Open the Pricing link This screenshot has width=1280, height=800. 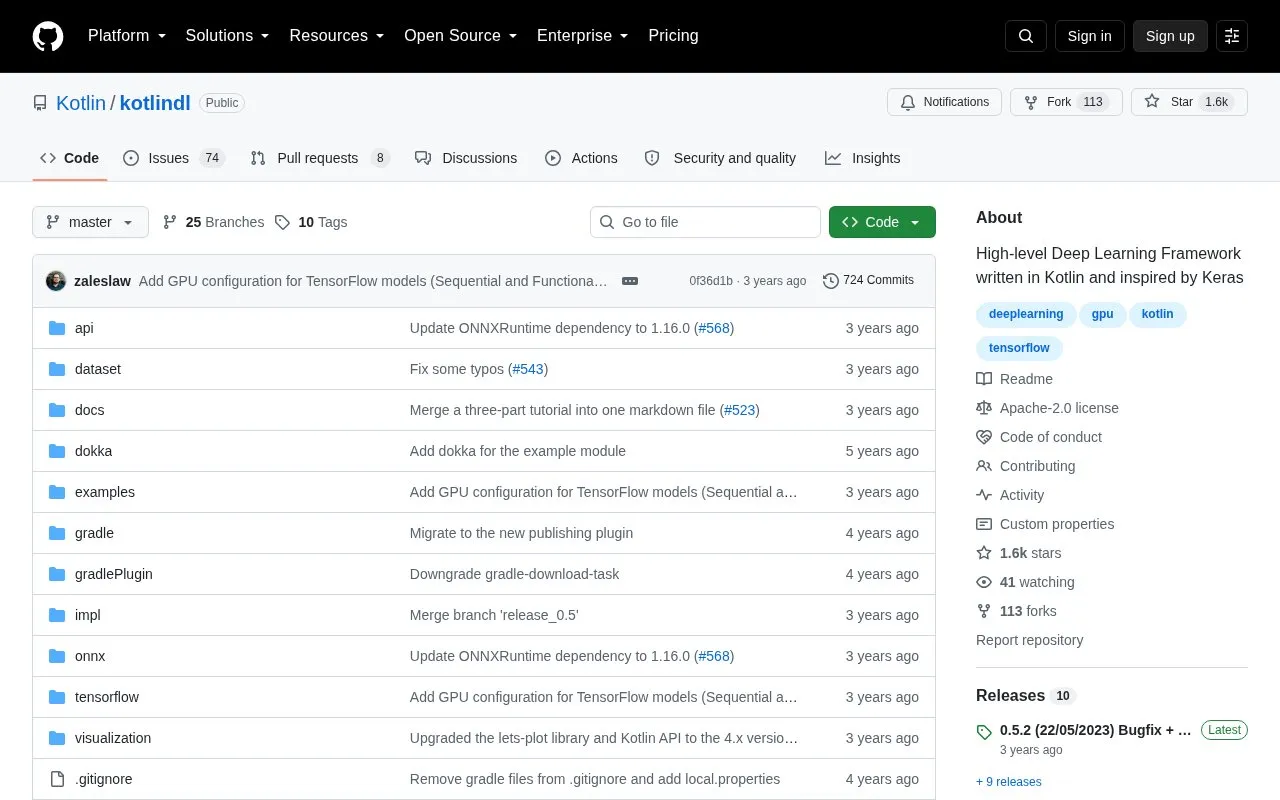click(x=673, y=36)
